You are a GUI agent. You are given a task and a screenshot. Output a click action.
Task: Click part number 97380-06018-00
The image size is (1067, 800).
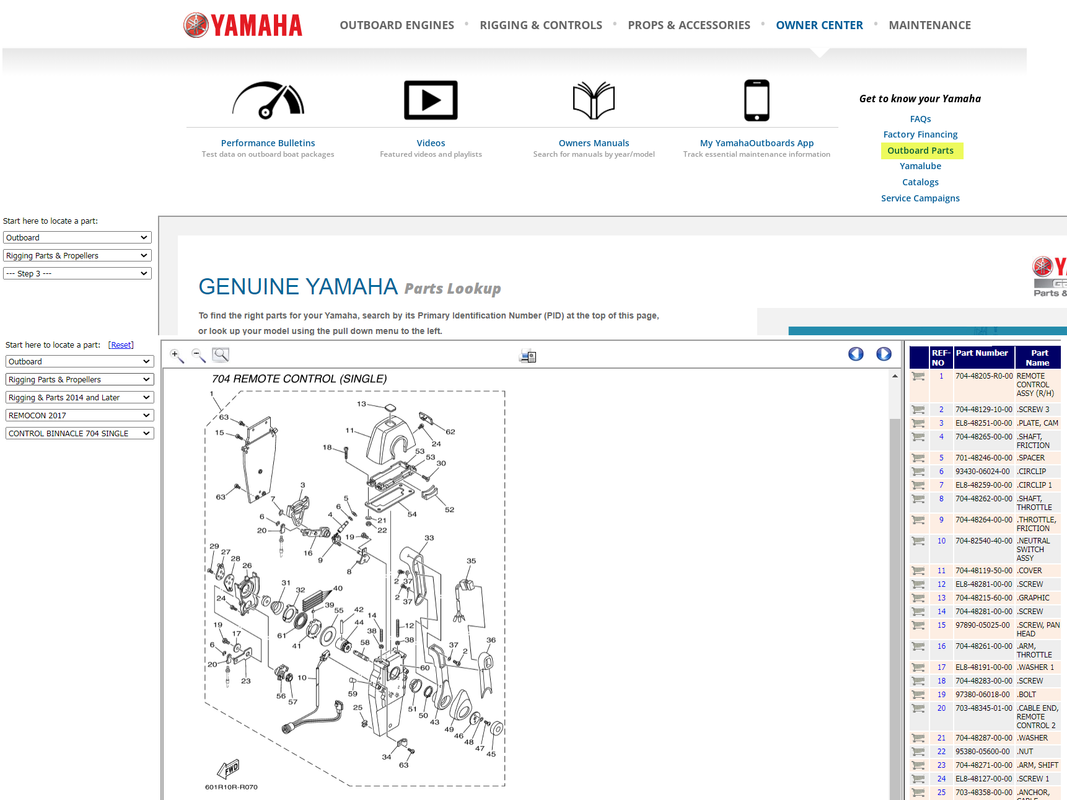pos(984,695)
